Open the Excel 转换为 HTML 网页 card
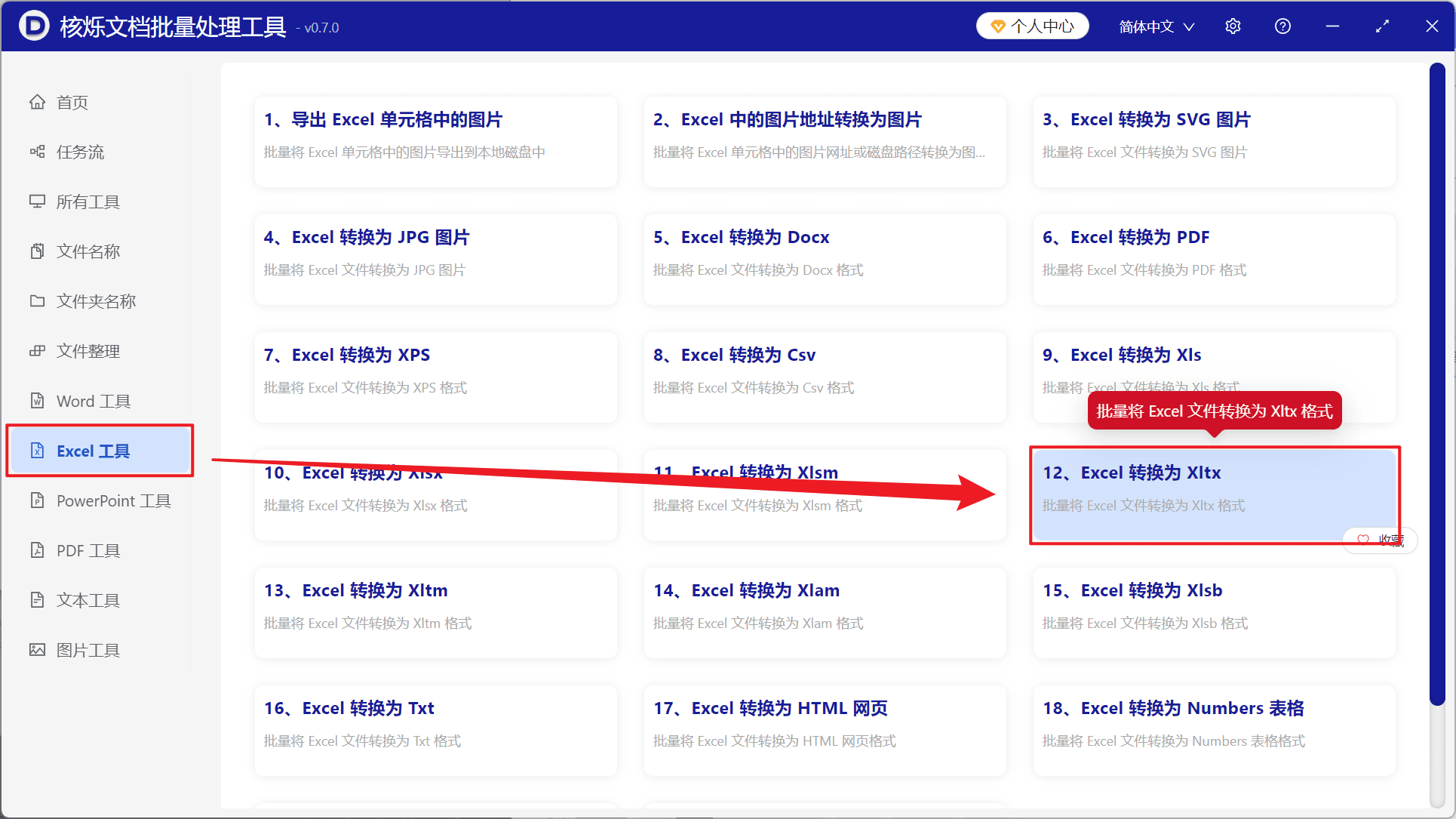Screen dimensions: 1456x819 click(825, 731)
